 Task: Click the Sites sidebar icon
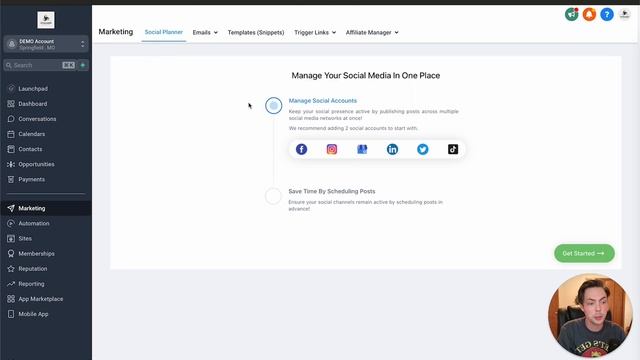pos(11,238)
